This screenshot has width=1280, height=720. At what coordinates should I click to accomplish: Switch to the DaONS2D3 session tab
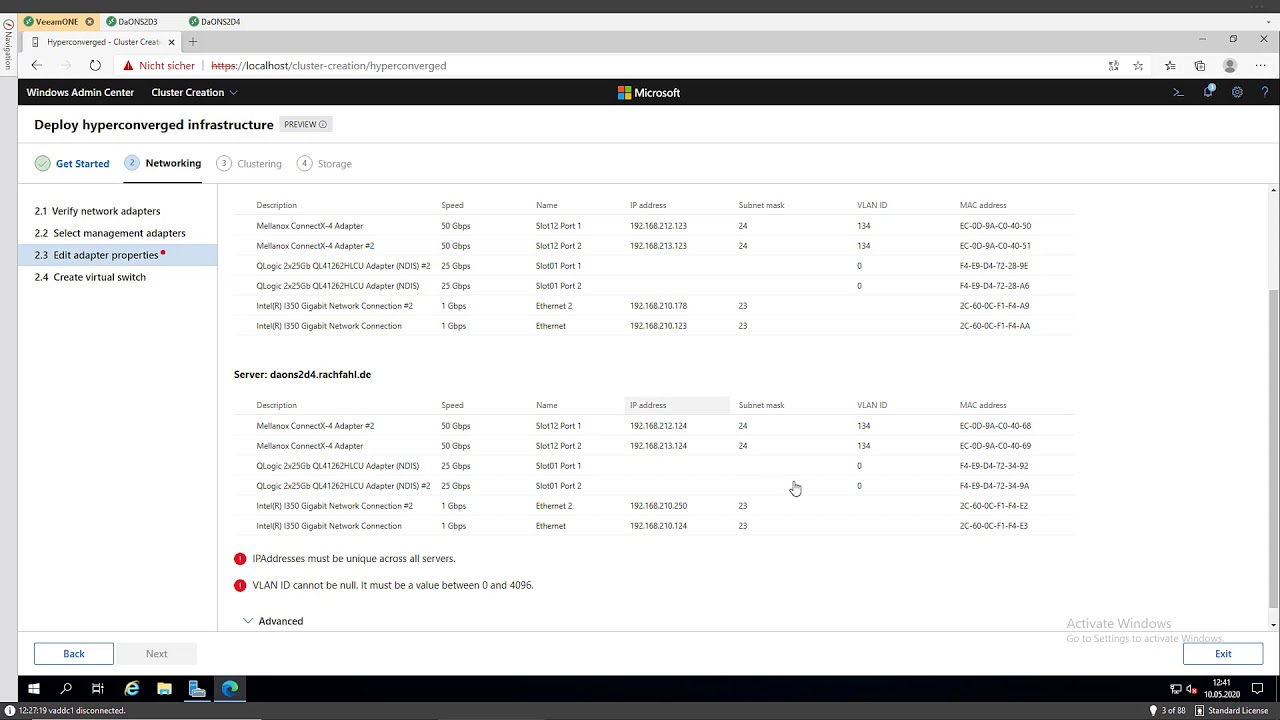pos(131,21)
